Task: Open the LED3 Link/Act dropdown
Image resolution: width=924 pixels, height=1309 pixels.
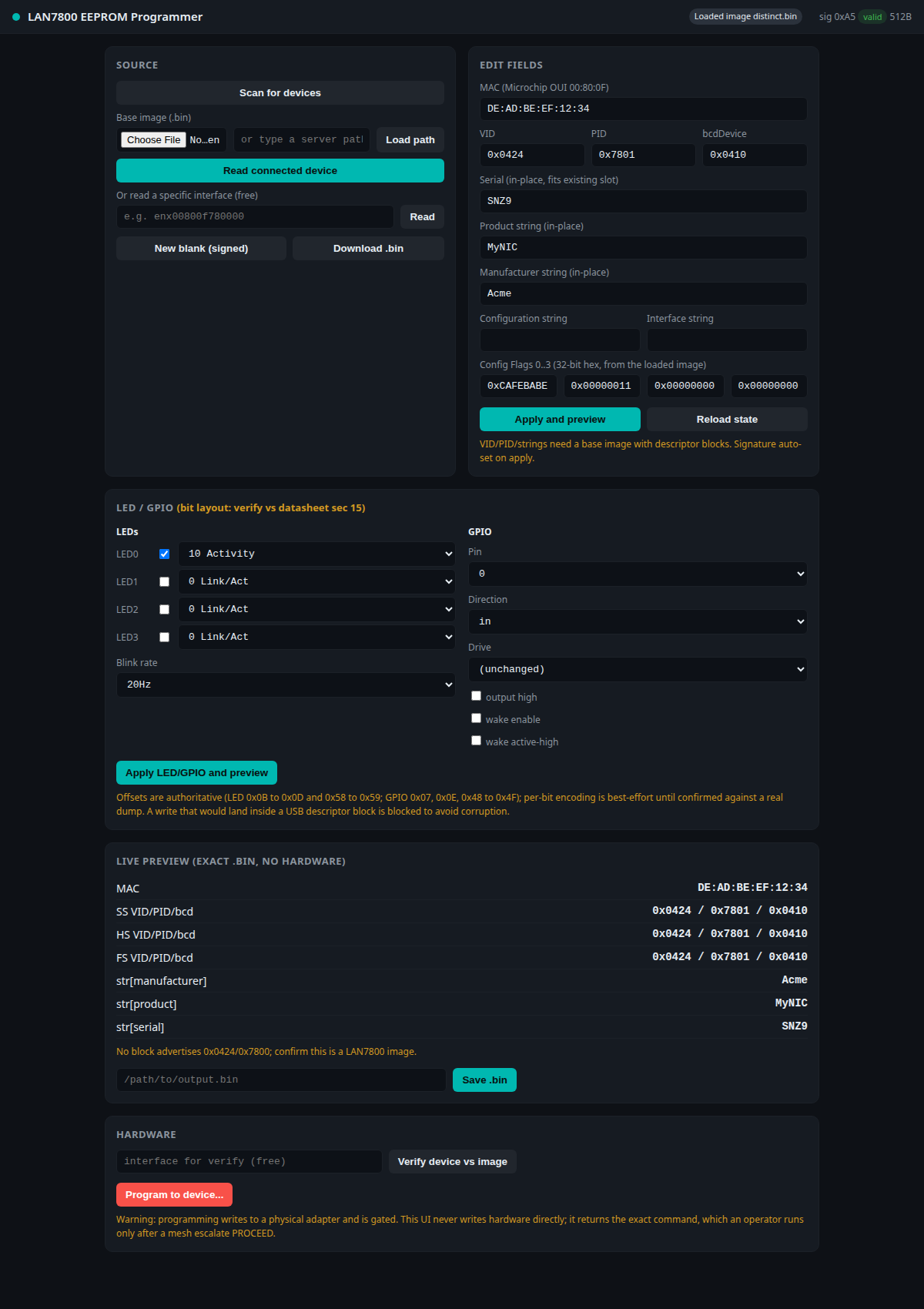Action: point(316,637)
